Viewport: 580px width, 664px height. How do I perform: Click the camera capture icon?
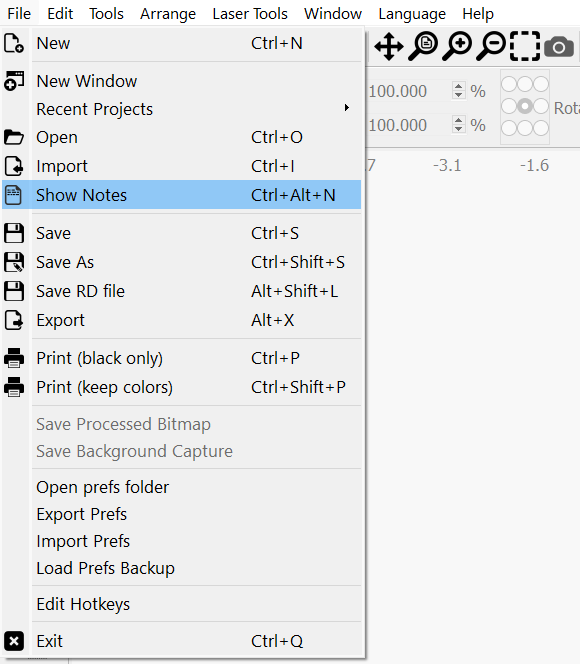coord(559,47)
